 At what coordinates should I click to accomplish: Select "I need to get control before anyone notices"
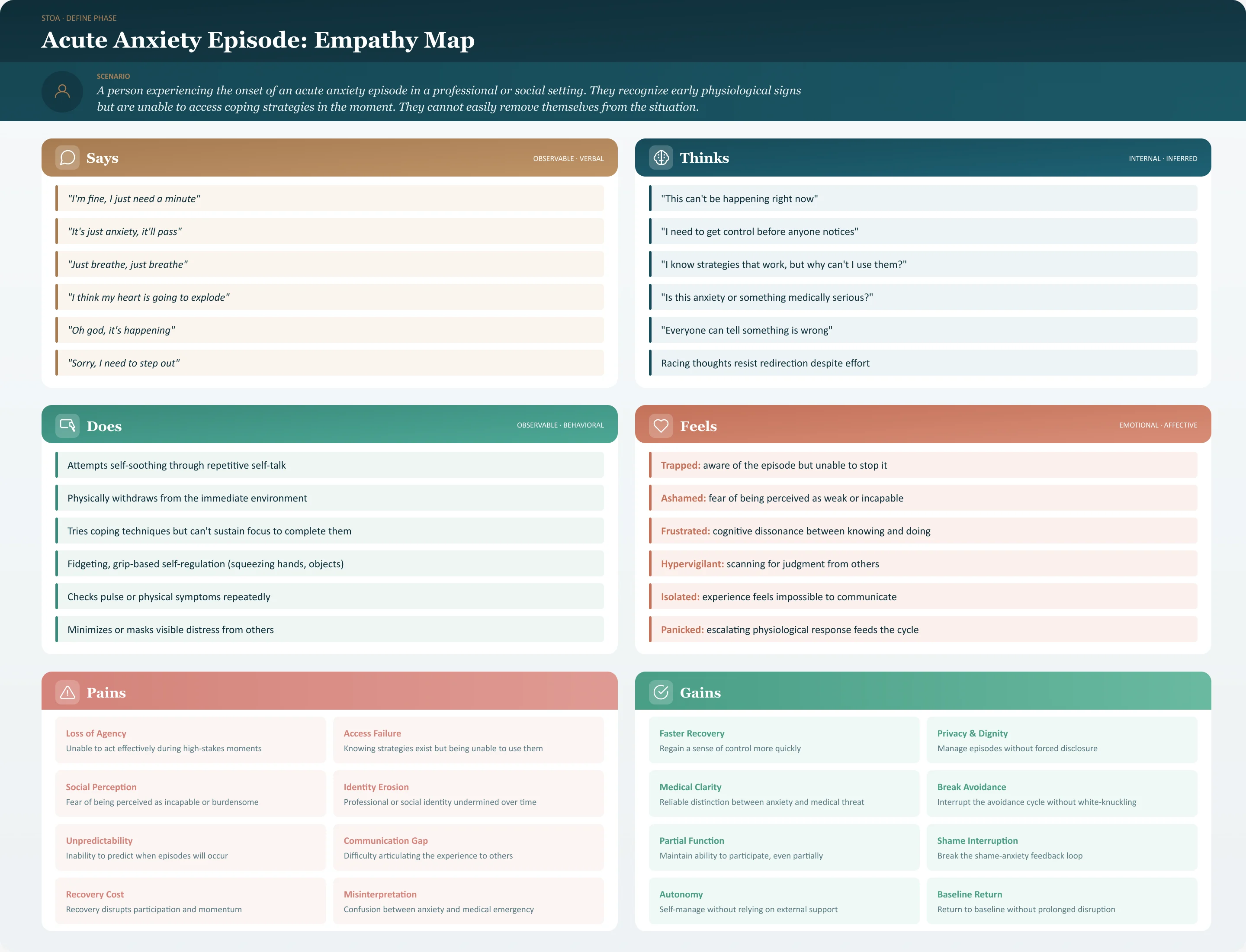(x=923, y=231)
